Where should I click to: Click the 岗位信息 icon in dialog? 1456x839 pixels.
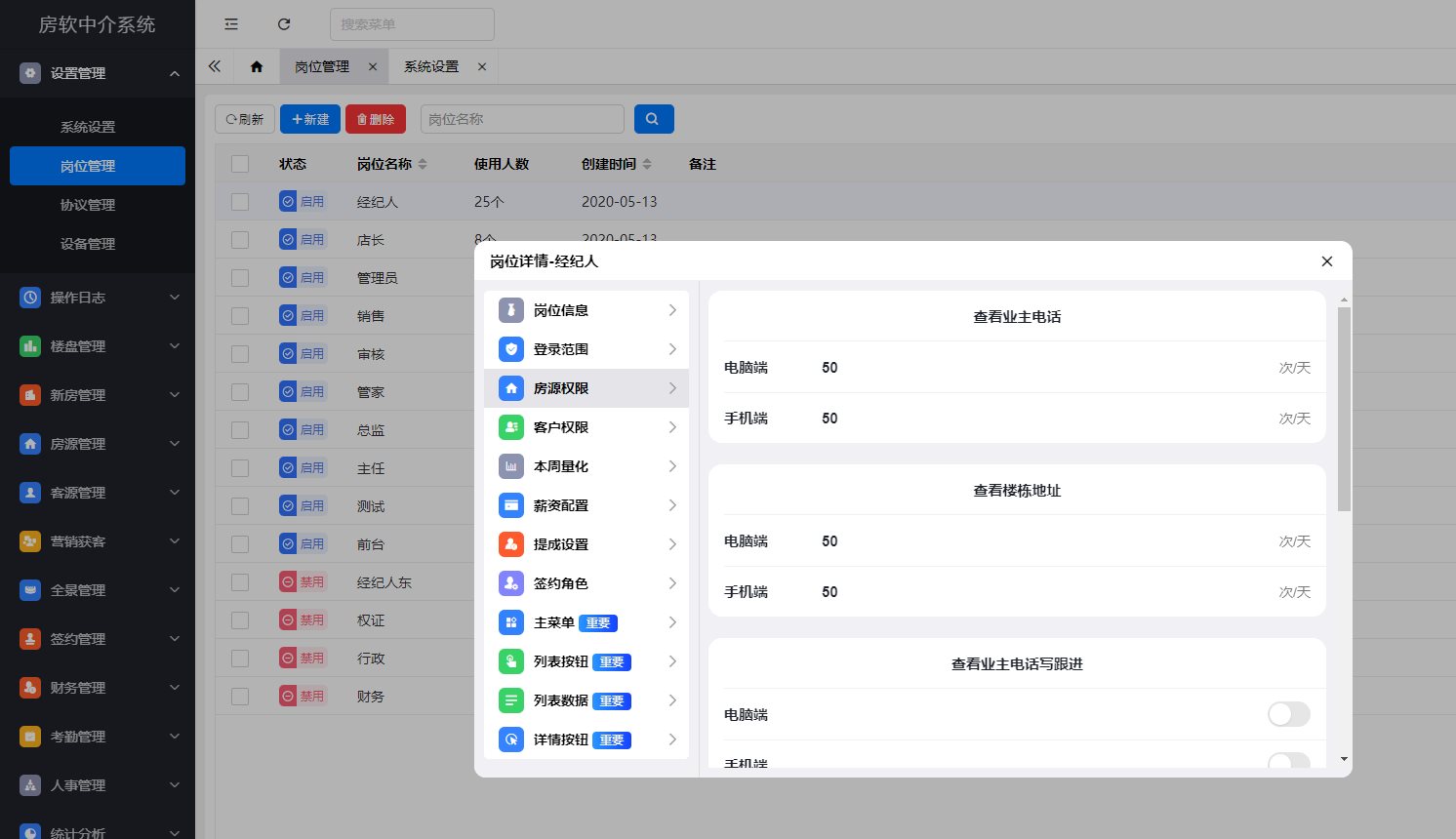(x=511, y=310)
